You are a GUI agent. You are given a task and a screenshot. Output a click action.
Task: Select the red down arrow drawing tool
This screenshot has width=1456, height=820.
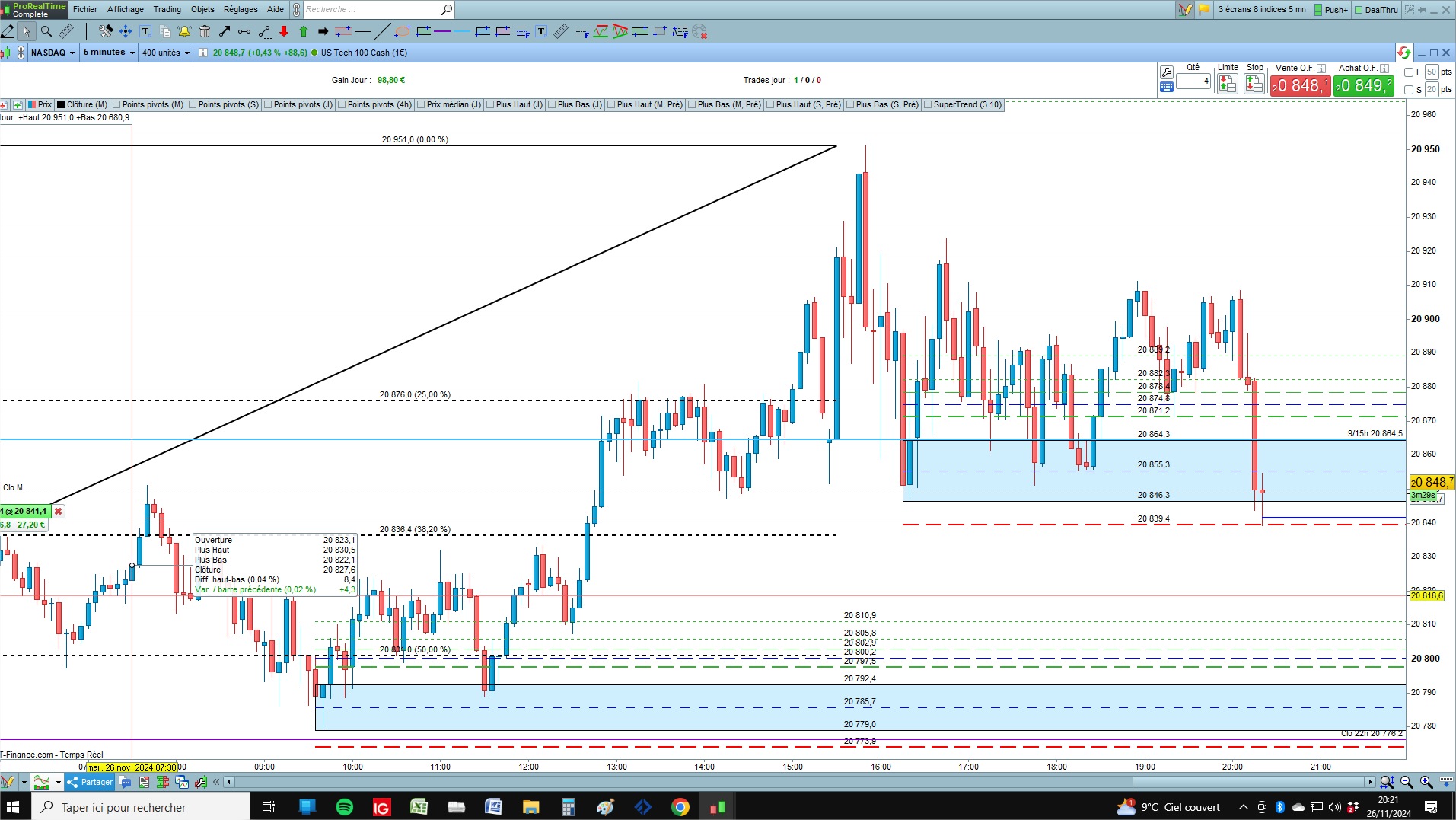[x=284, y=31]
